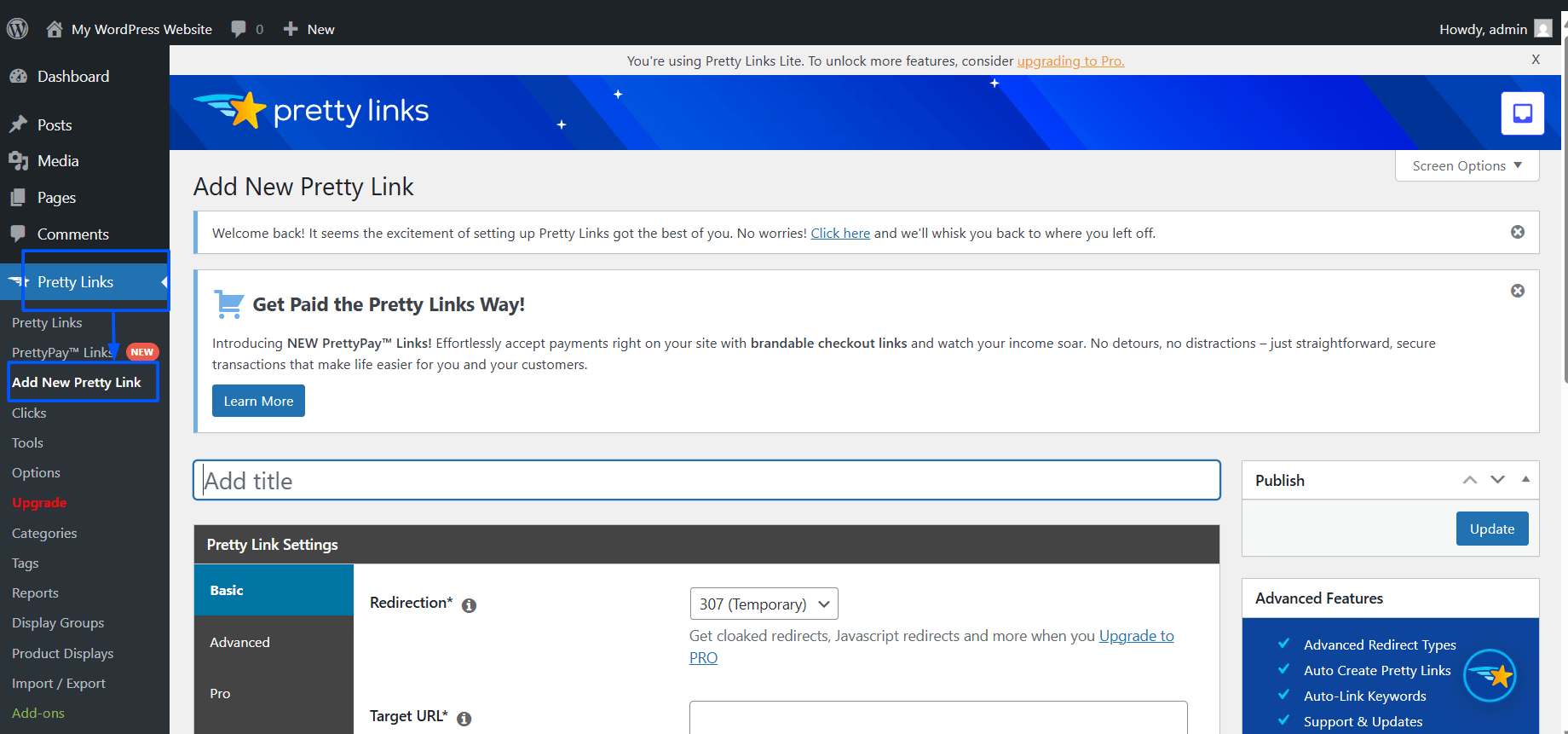
Task: Focus the Add title field
Action: tap(707, 480)
